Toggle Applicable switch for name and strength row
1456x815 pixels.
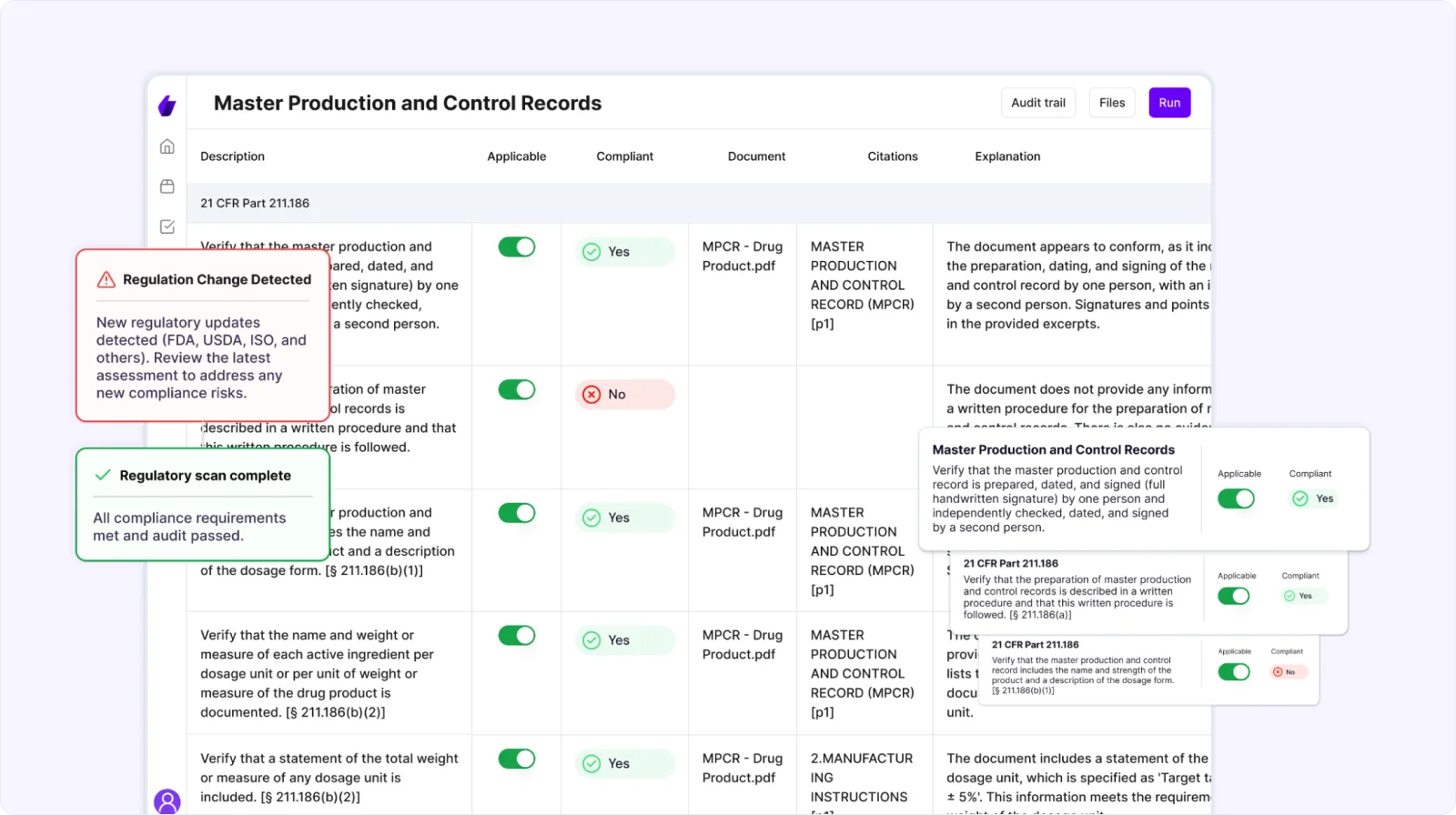click(517, 513)
